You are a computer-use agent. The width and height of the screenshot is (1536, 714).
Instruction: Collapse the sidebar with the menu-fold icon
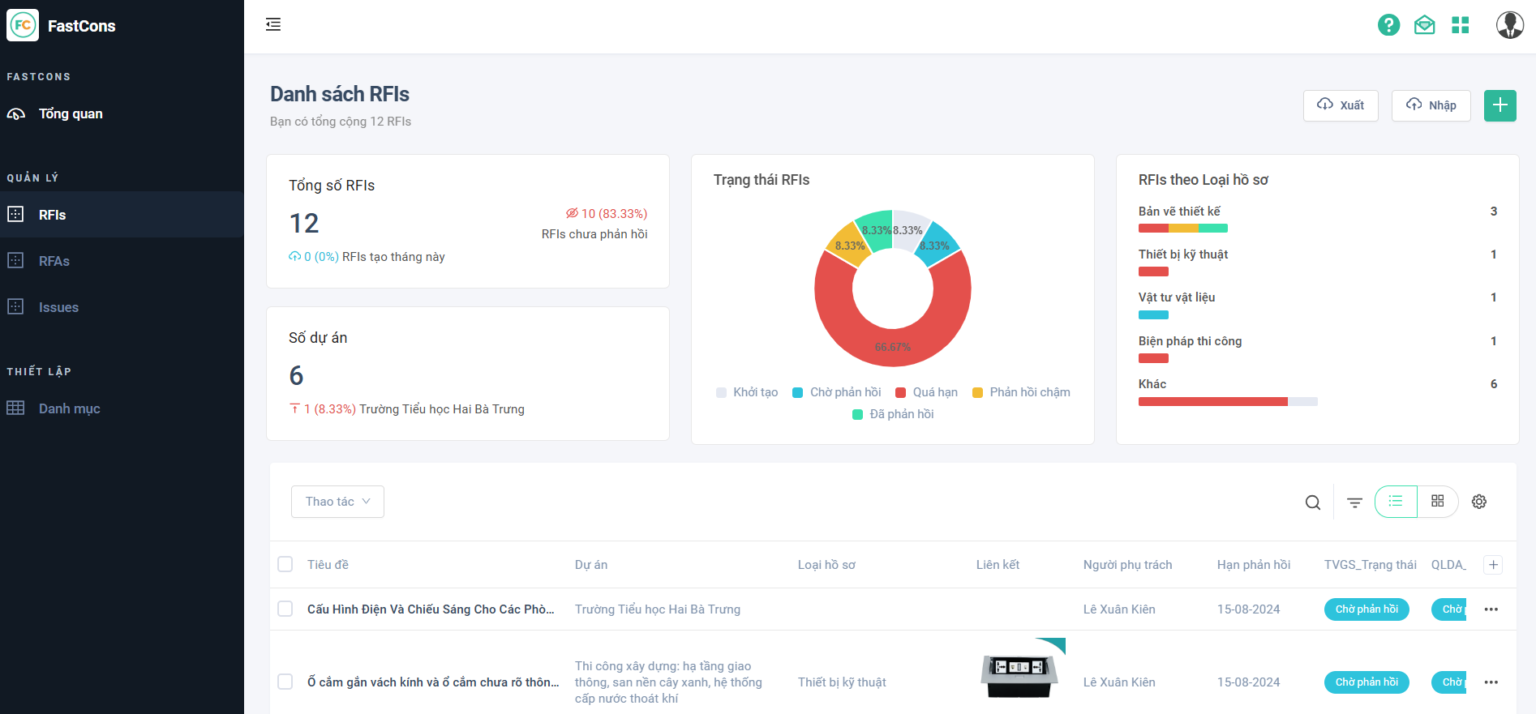pos(273,25)
